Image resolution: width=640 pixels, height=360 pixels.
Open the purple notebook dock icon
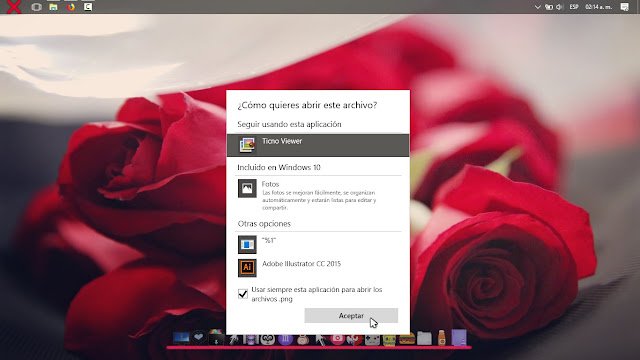click(x=459, y=338)
